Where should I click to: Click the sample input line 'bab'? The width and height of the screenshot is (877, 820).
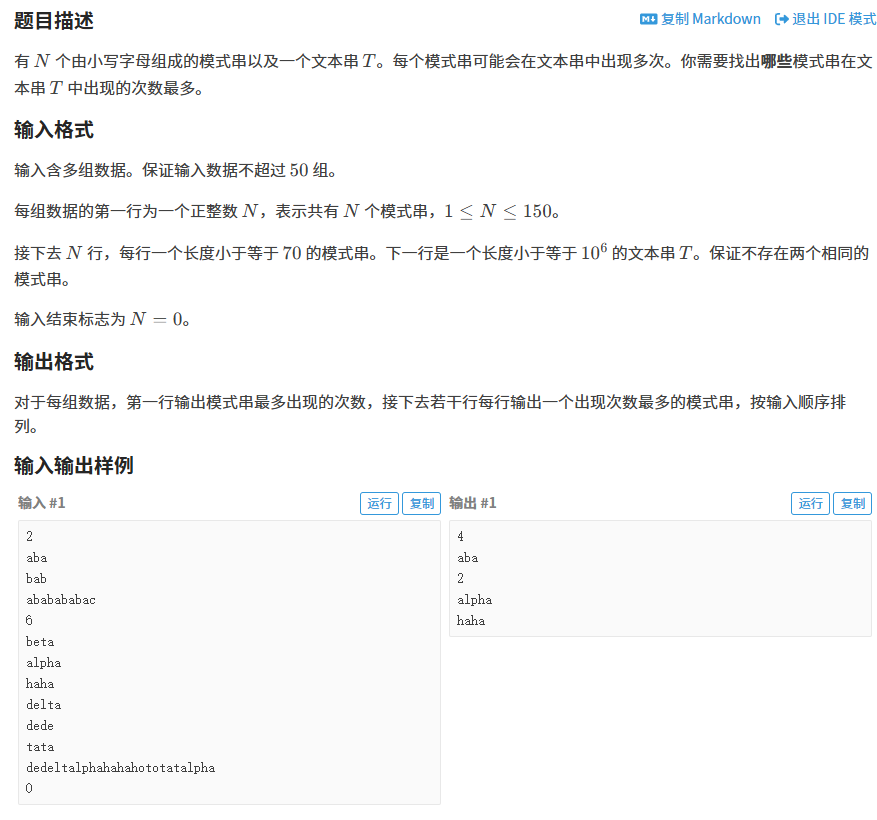click(36, 578)
